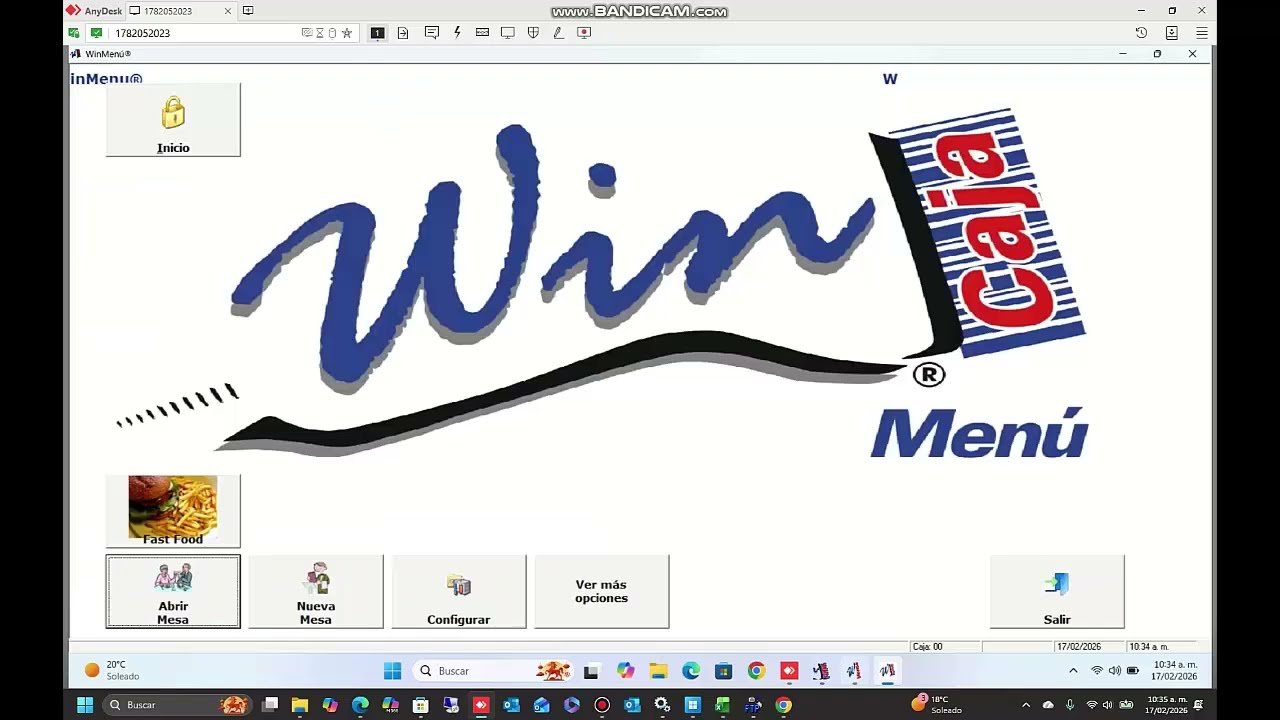Open Copilot on the remote taskbar
The image size is (1280, 720).
[x=625, y=671]
